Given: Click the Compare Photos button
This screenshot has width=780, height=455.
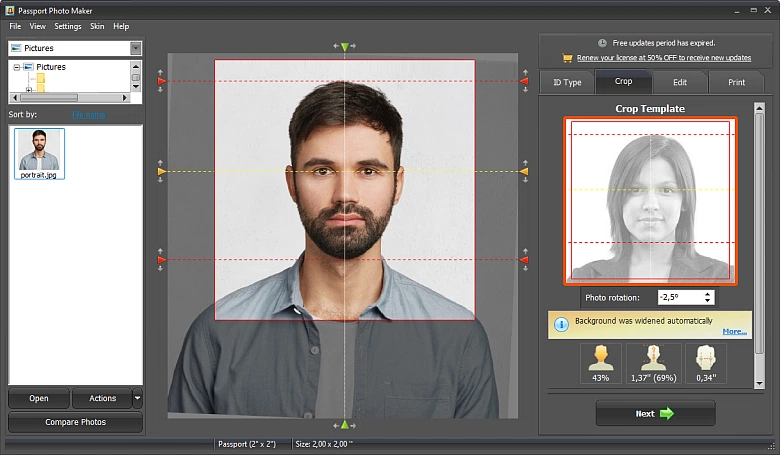Looking at the screenshot, I should (75, 422).
